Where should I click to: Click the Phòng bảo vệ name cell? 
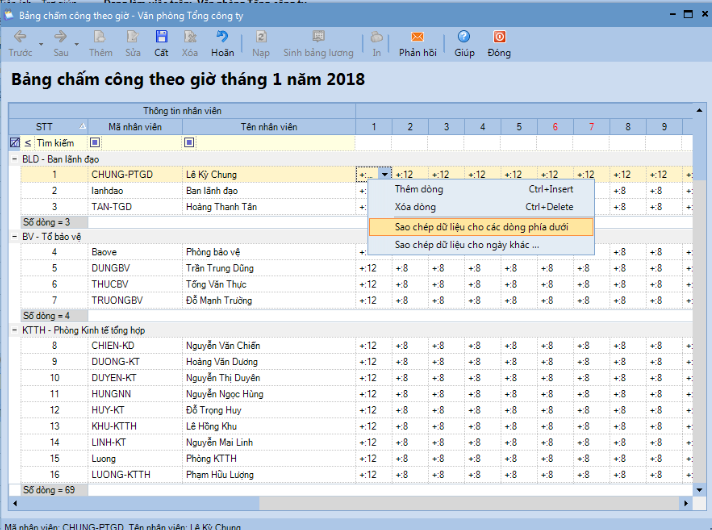(x=269, y=252)
